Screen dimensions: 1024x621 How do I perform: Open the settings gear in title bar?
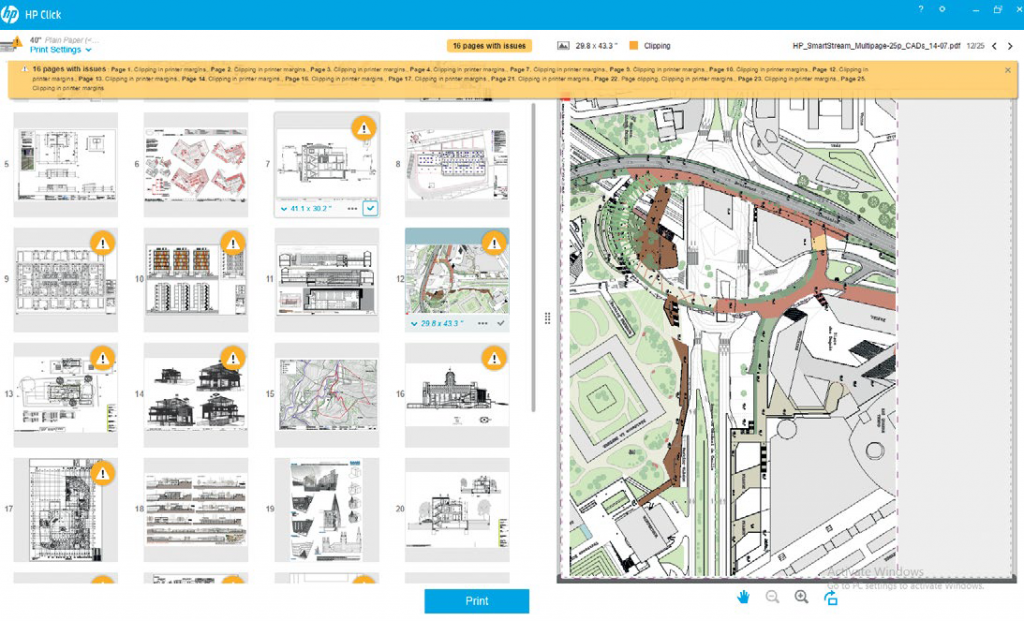[x=942, y=9]
